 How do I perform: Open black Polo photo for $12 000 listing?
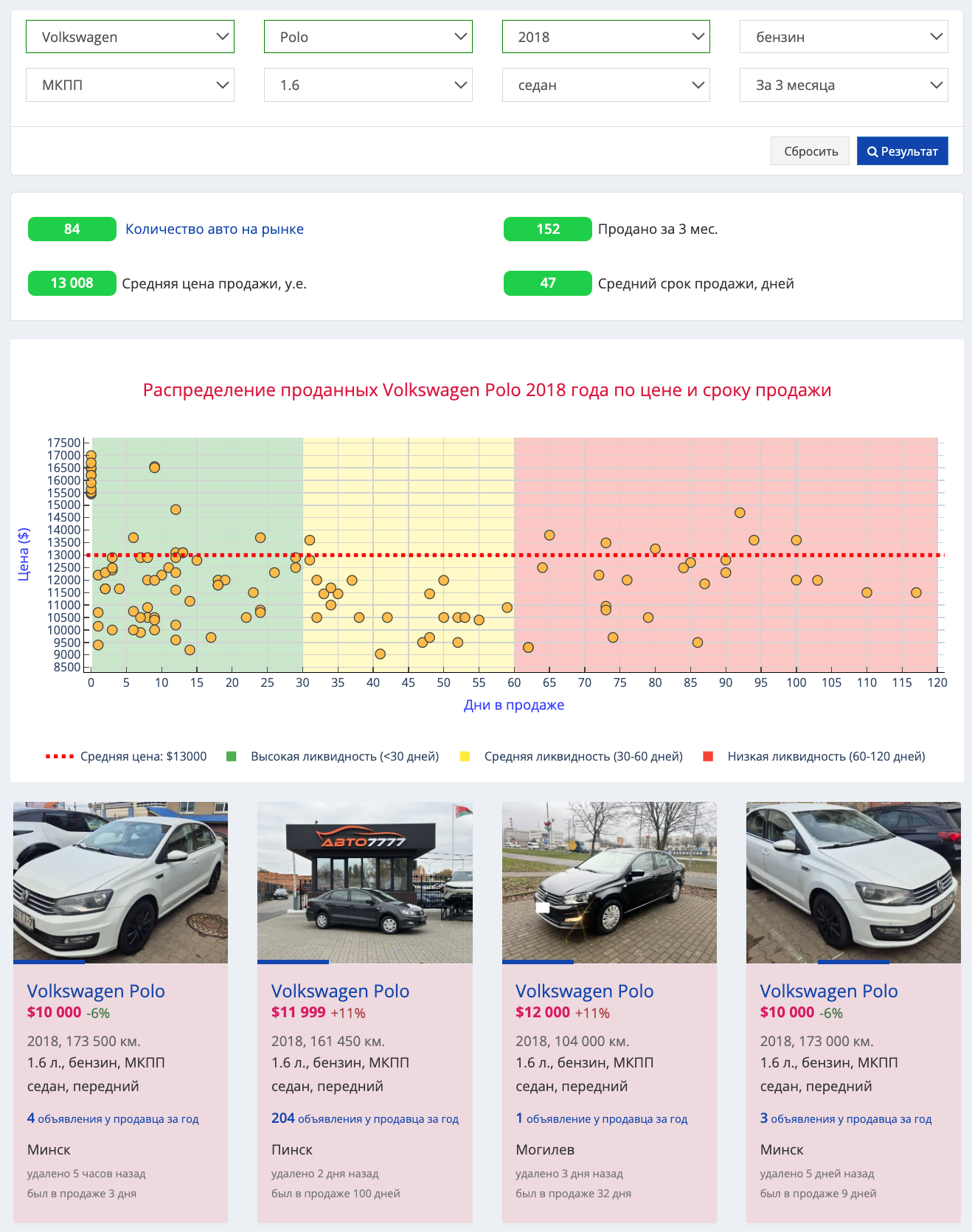point(609,882)
